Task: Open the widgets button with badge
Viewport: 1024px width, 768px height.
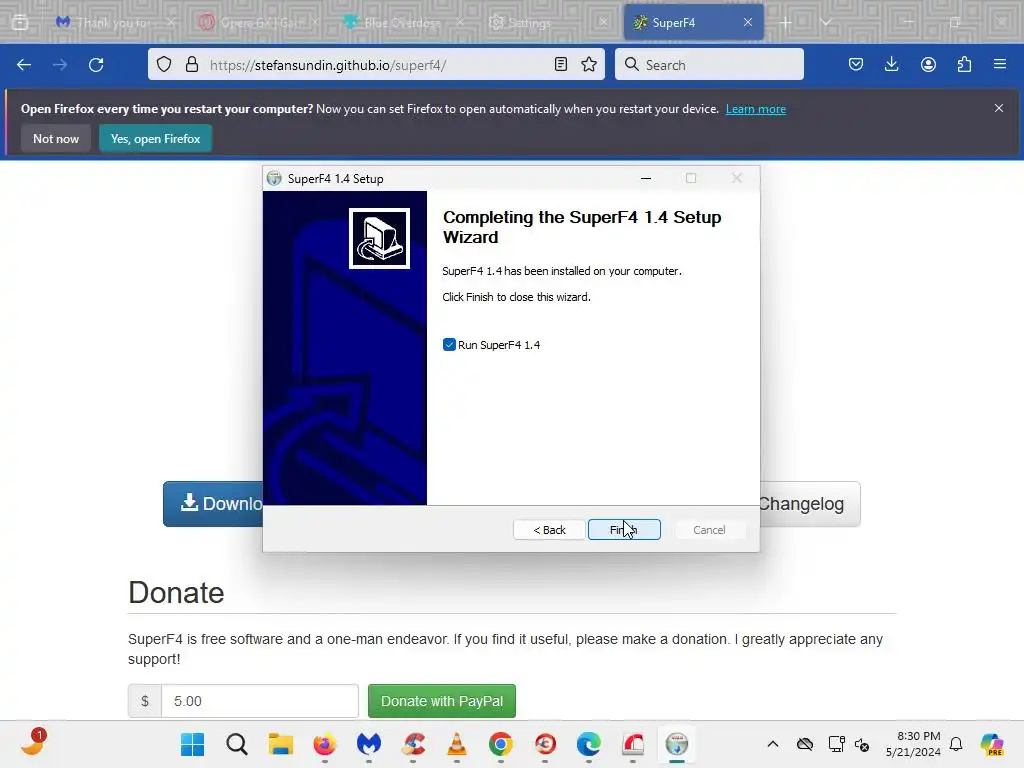Action: pos(33,744)
